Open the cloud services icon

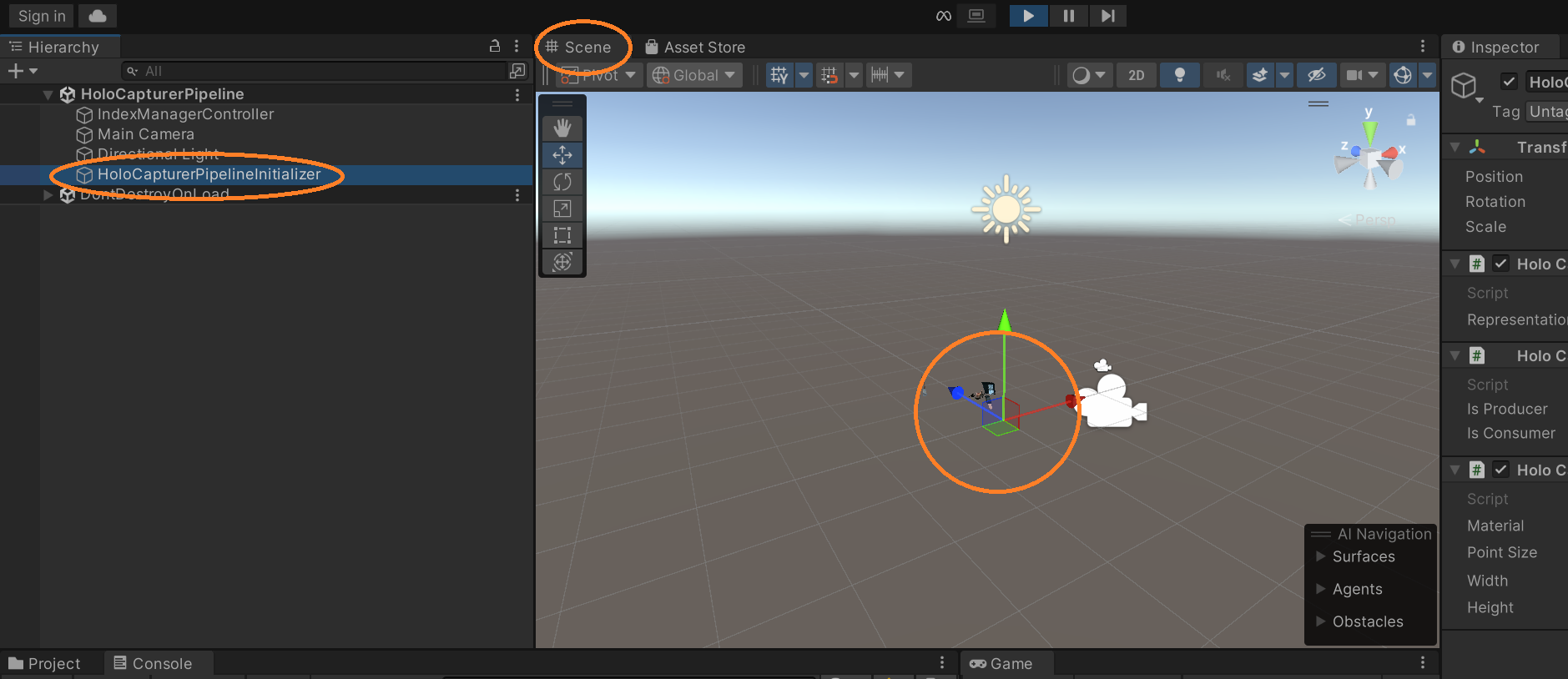pyautogui.click(x=98, y=16)
